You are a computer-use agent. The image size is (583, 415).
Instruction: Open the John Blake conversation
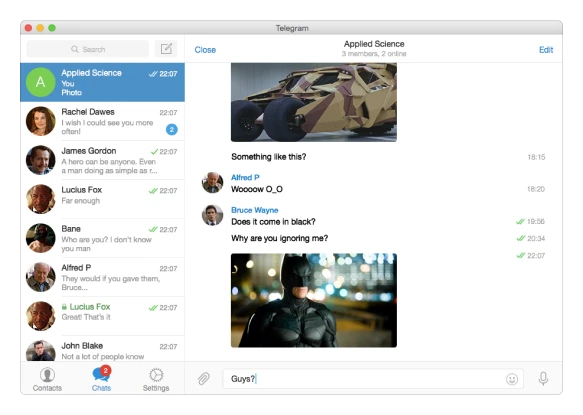[x=102, y=349]
